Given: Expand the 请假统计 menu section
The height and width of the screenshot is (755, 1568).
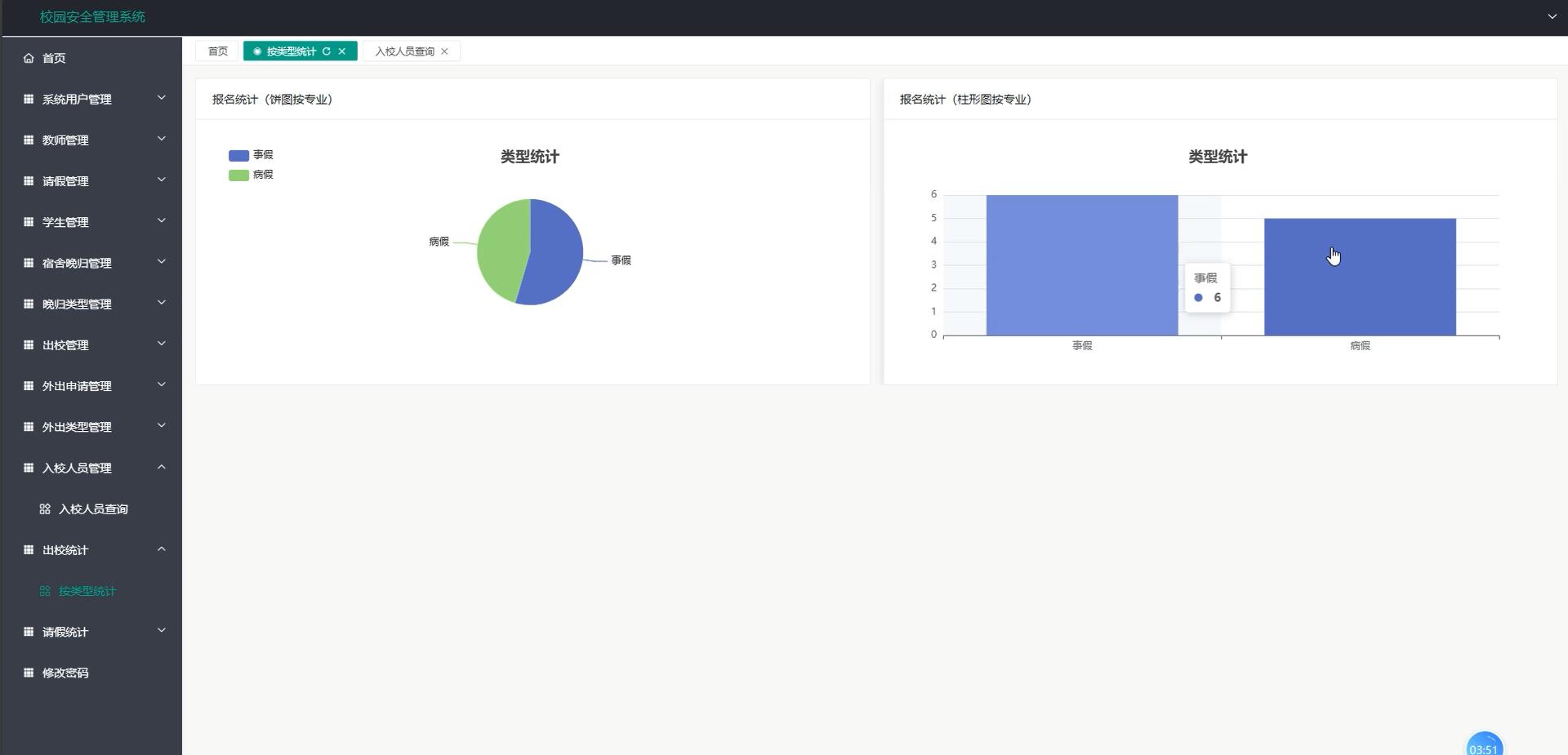Looking at the screenshot, I should 91,631.
